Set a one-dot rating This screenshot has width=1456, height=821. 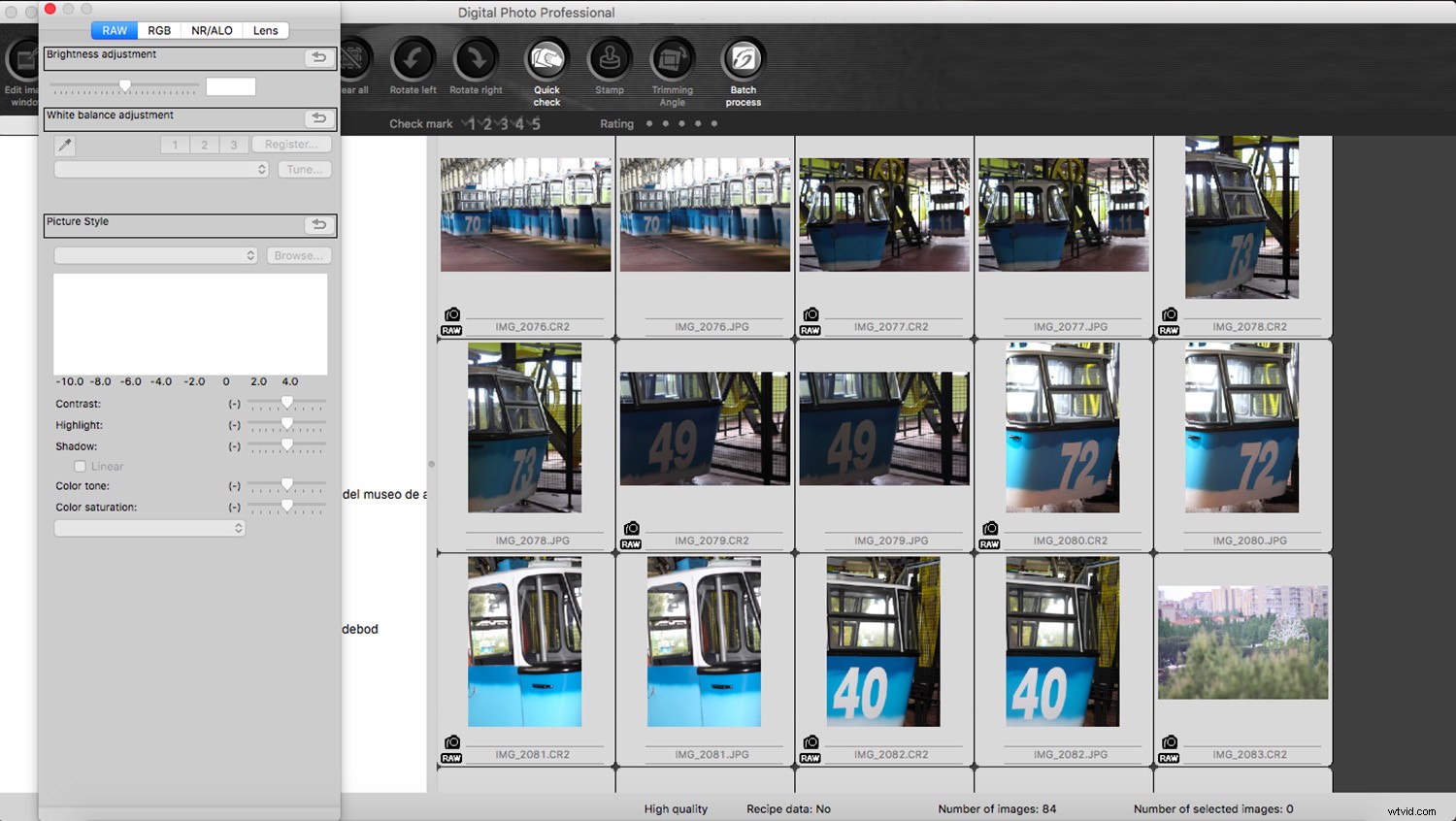point(648,124)
